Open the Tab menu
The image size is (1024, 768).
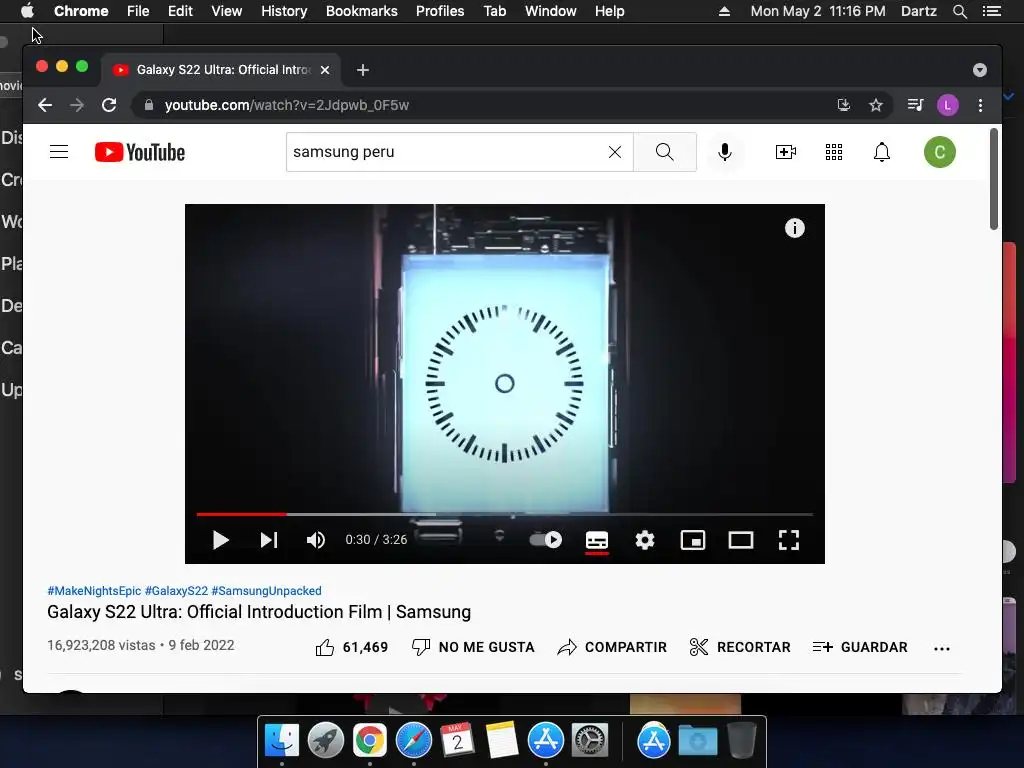coord(494,11)
